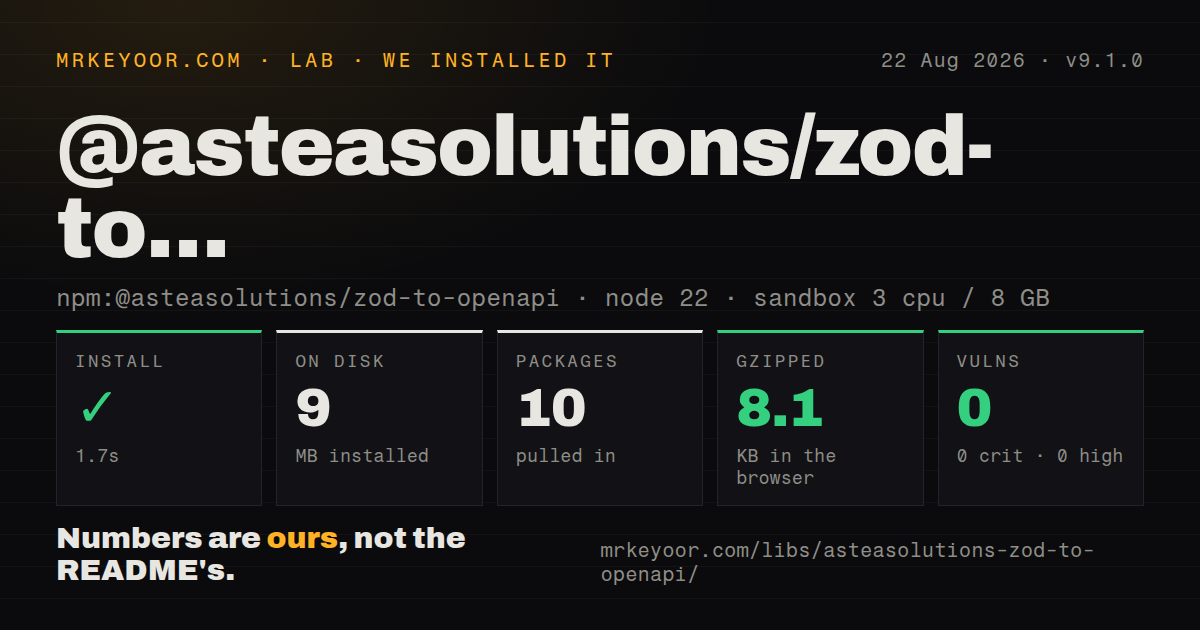Click the header text 'MRKEYOOR.COM · LAB · WE INSTALLED IT'

point(336,61)
